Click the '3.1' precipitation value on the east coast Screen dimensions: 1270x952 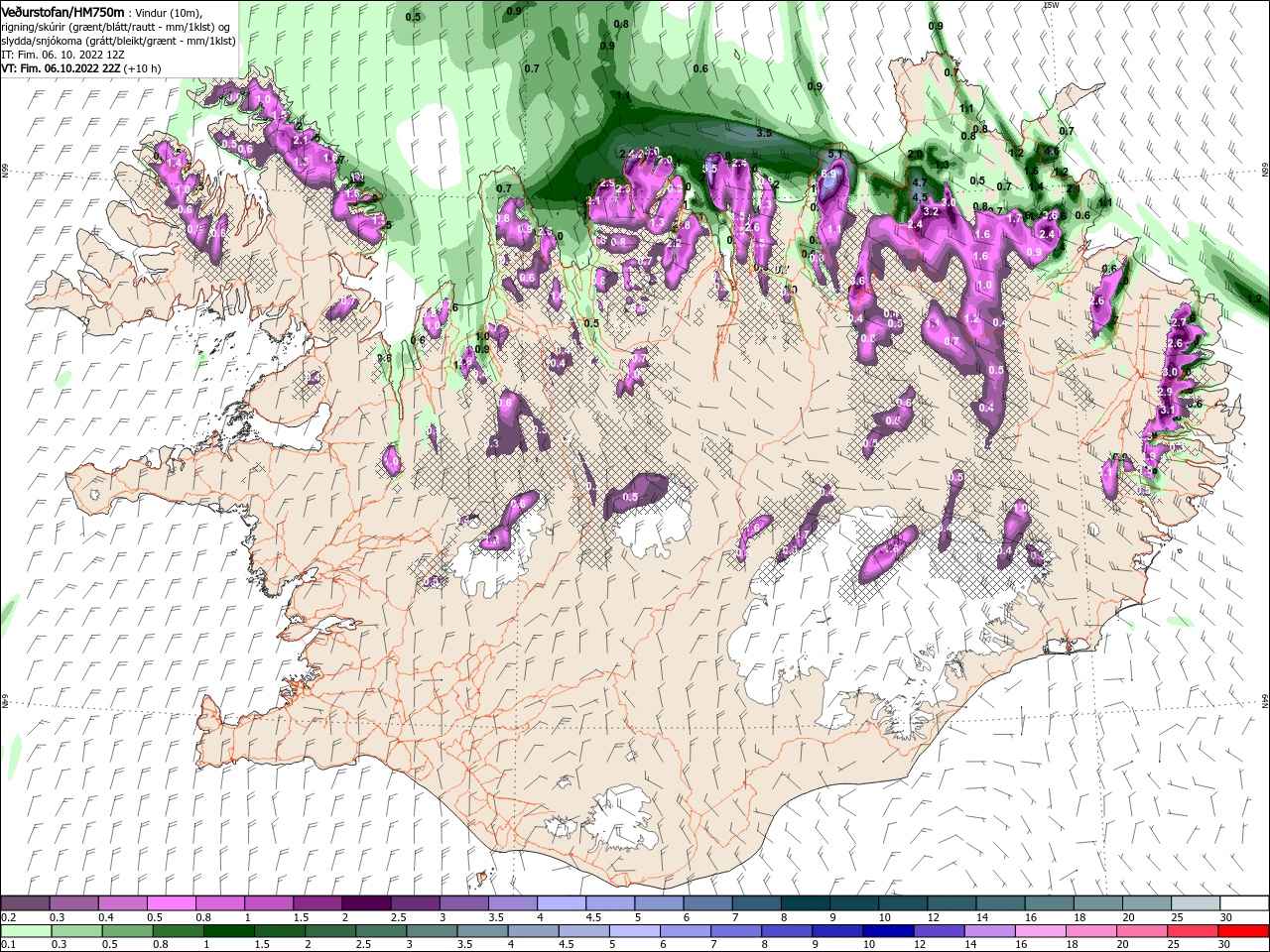1167,410
